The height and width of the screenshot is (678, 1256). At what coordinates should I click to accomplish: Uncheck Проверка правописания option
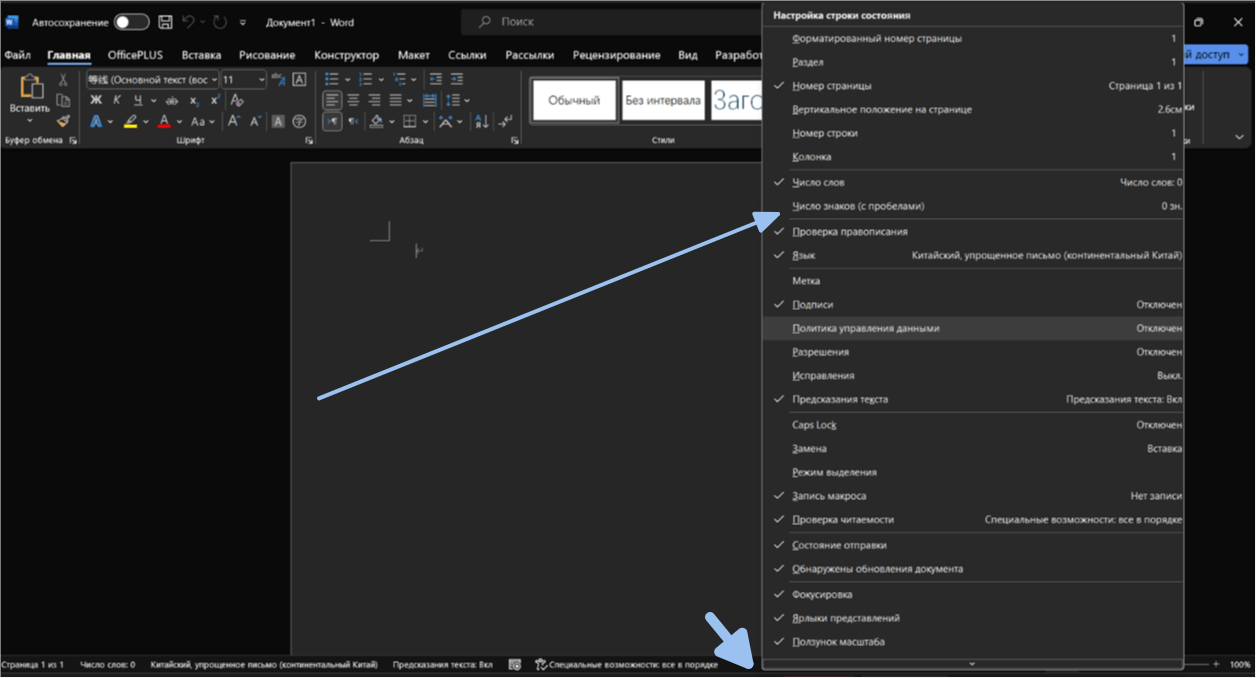(x=973, y=231)
